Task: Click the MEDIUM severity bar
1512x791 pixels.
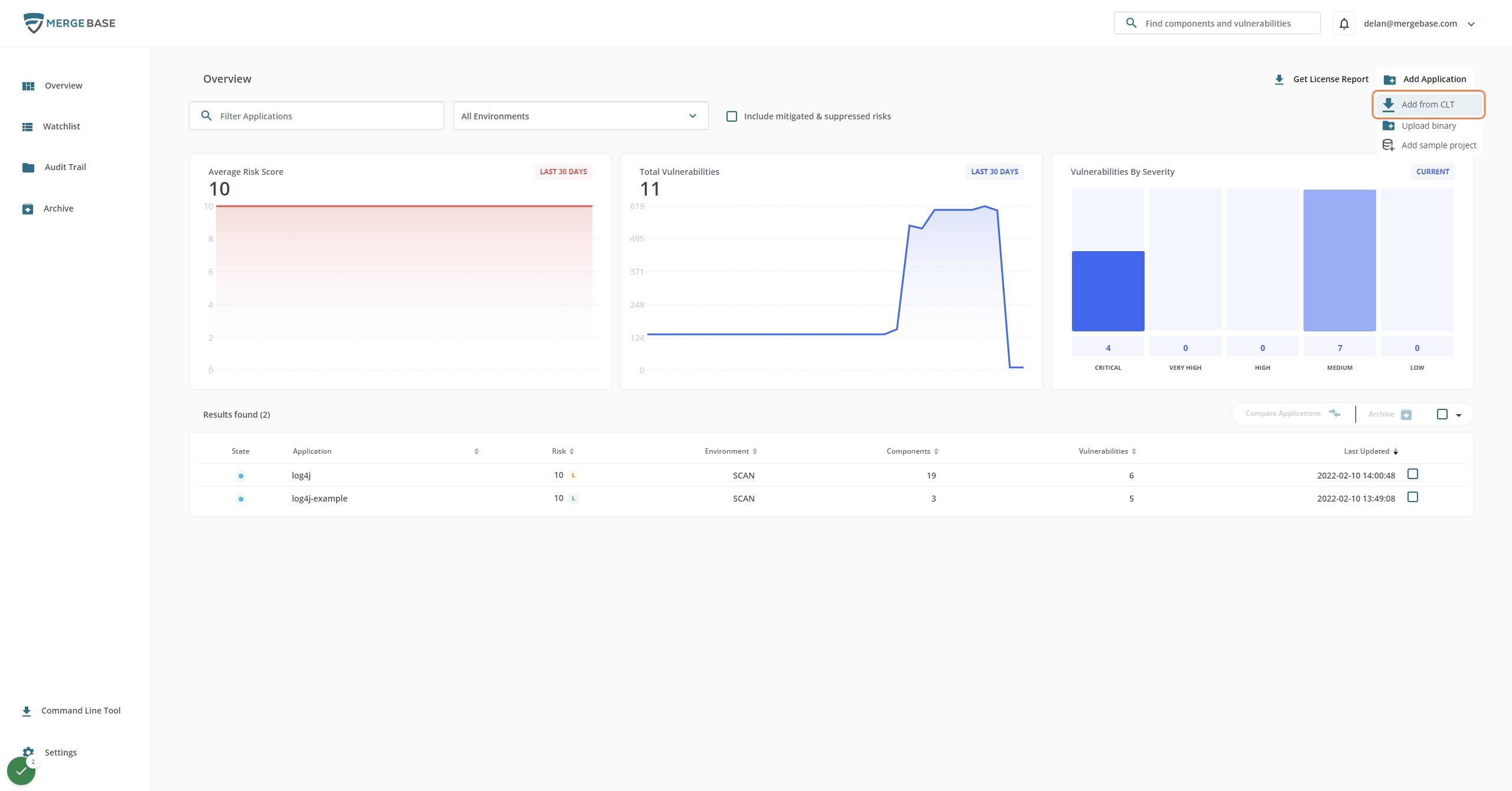Action: (1340, 261)
